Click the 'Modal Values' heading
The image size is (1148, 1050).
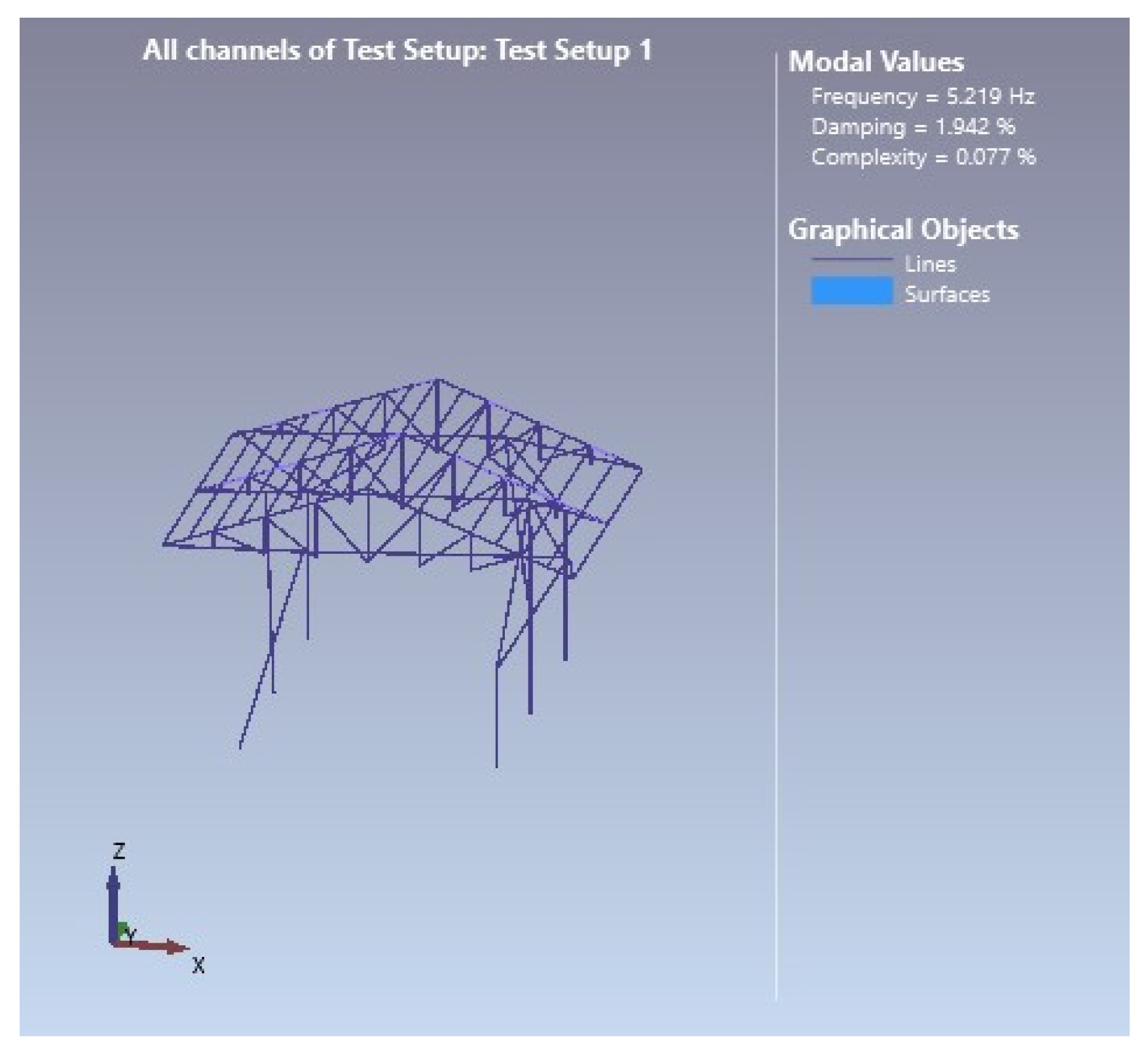876,62
